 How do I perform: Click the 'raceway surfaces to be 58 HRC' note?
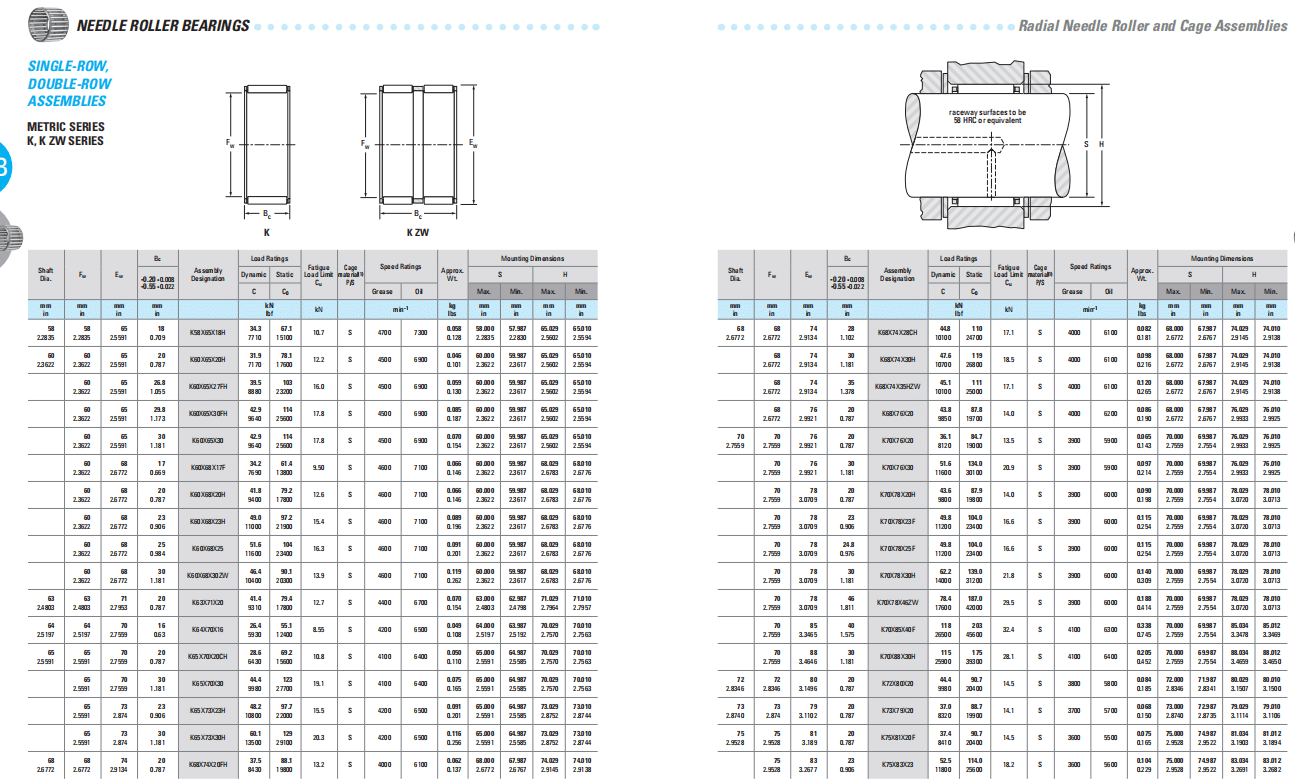pos(987,116)
